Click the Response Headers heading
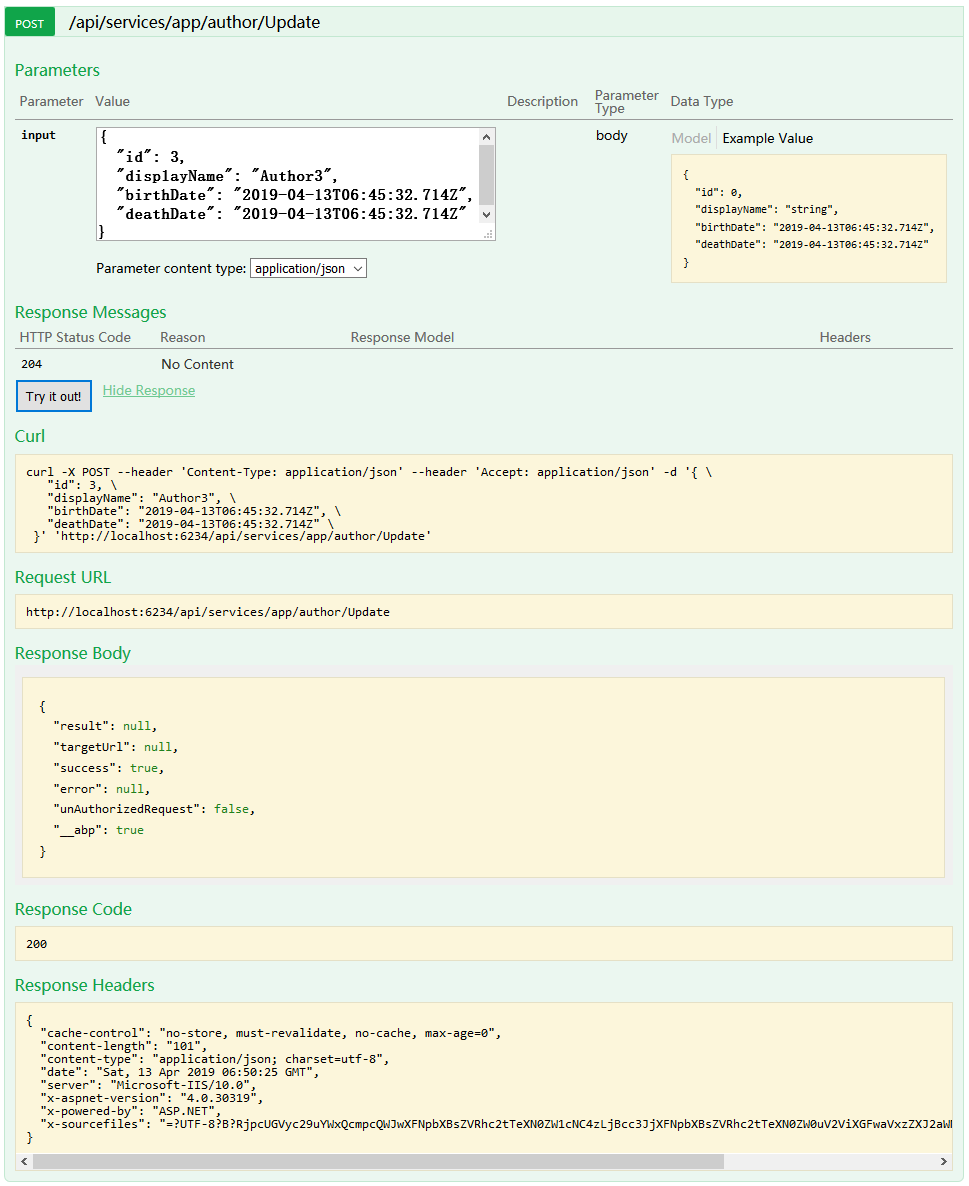The width and height of the screenshot is (969, 1186). 85,985
